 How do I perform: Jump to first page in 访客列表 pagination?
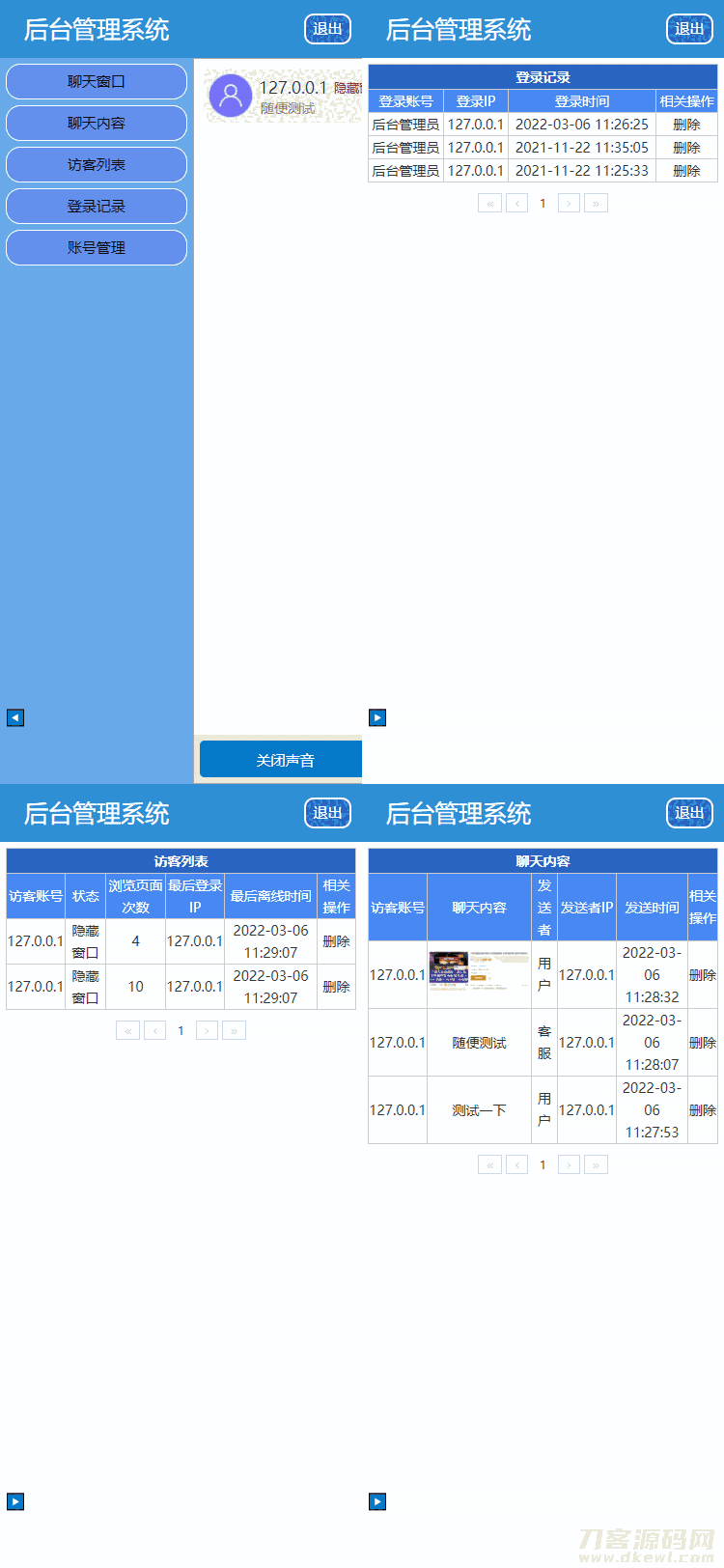pos(127,1030)
